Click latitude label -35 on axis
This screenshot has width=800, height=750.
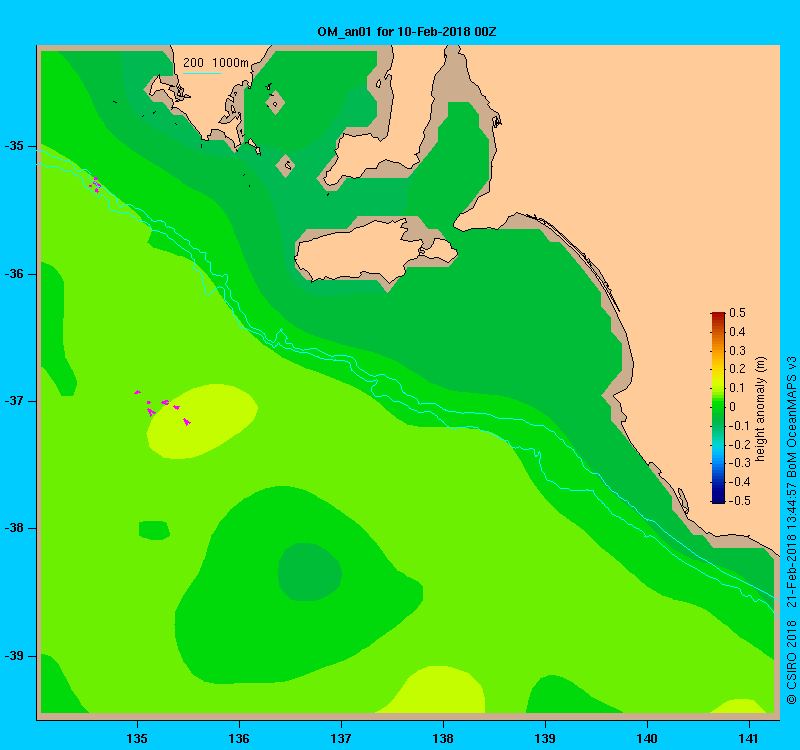click(x=14, y=146)
